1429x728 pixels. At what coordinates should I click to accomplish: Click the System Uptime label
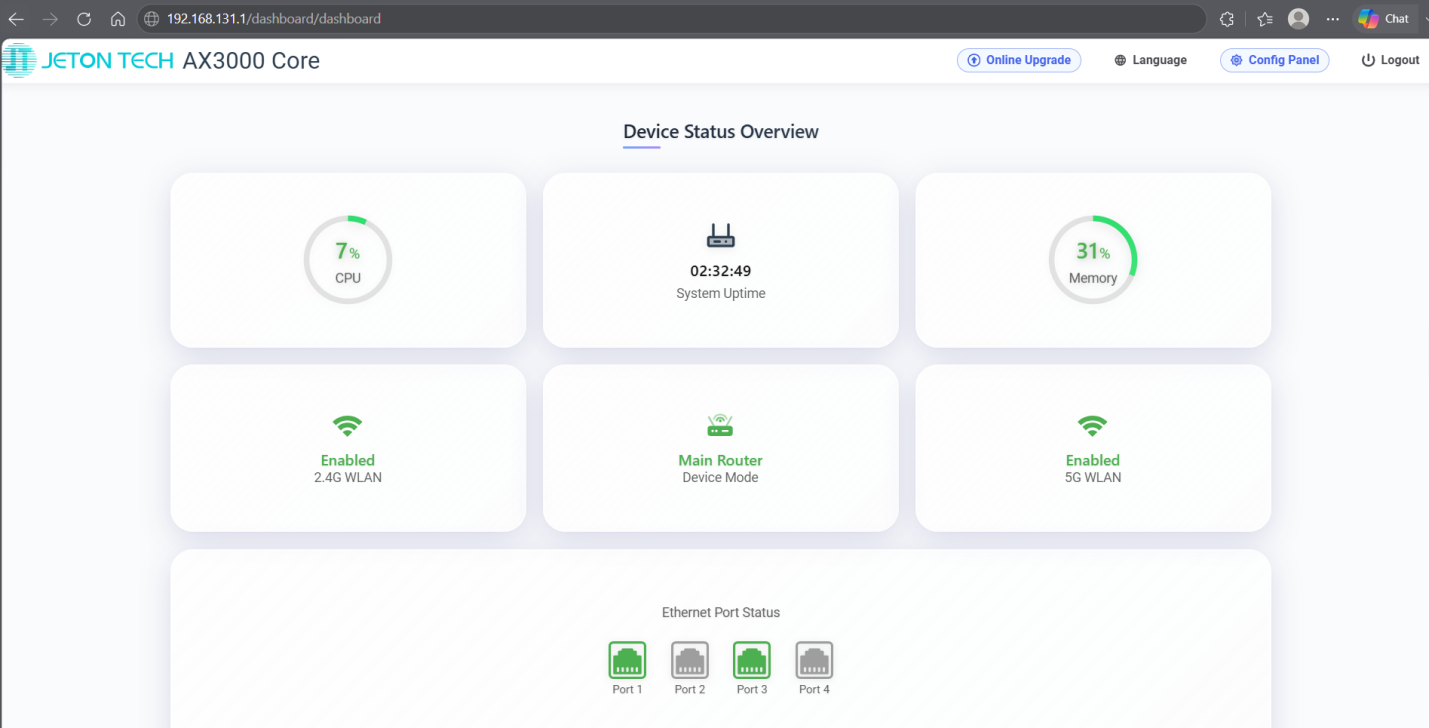tap(721, 294)
